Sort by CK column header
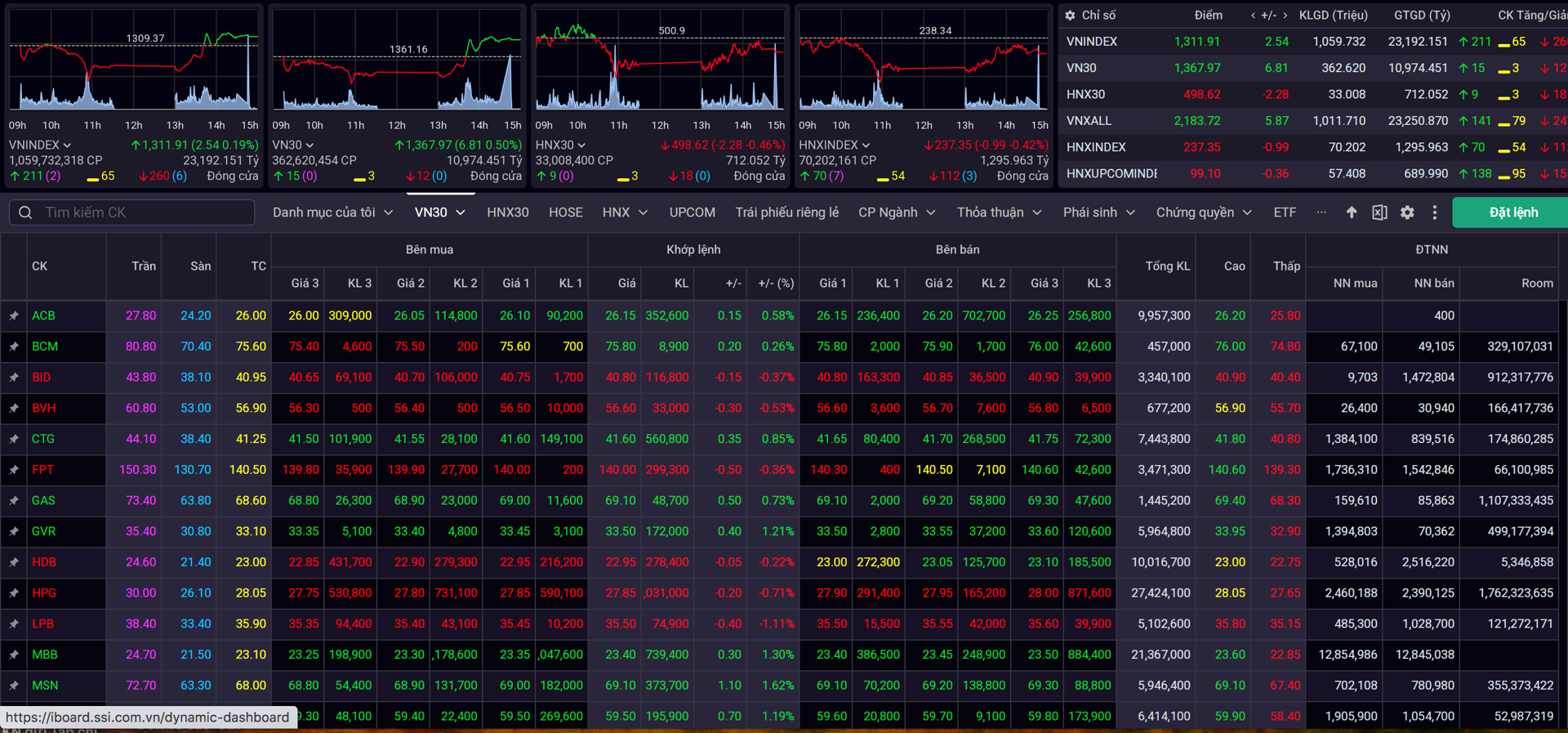1568x733 pixels. [x=39, y=266]
